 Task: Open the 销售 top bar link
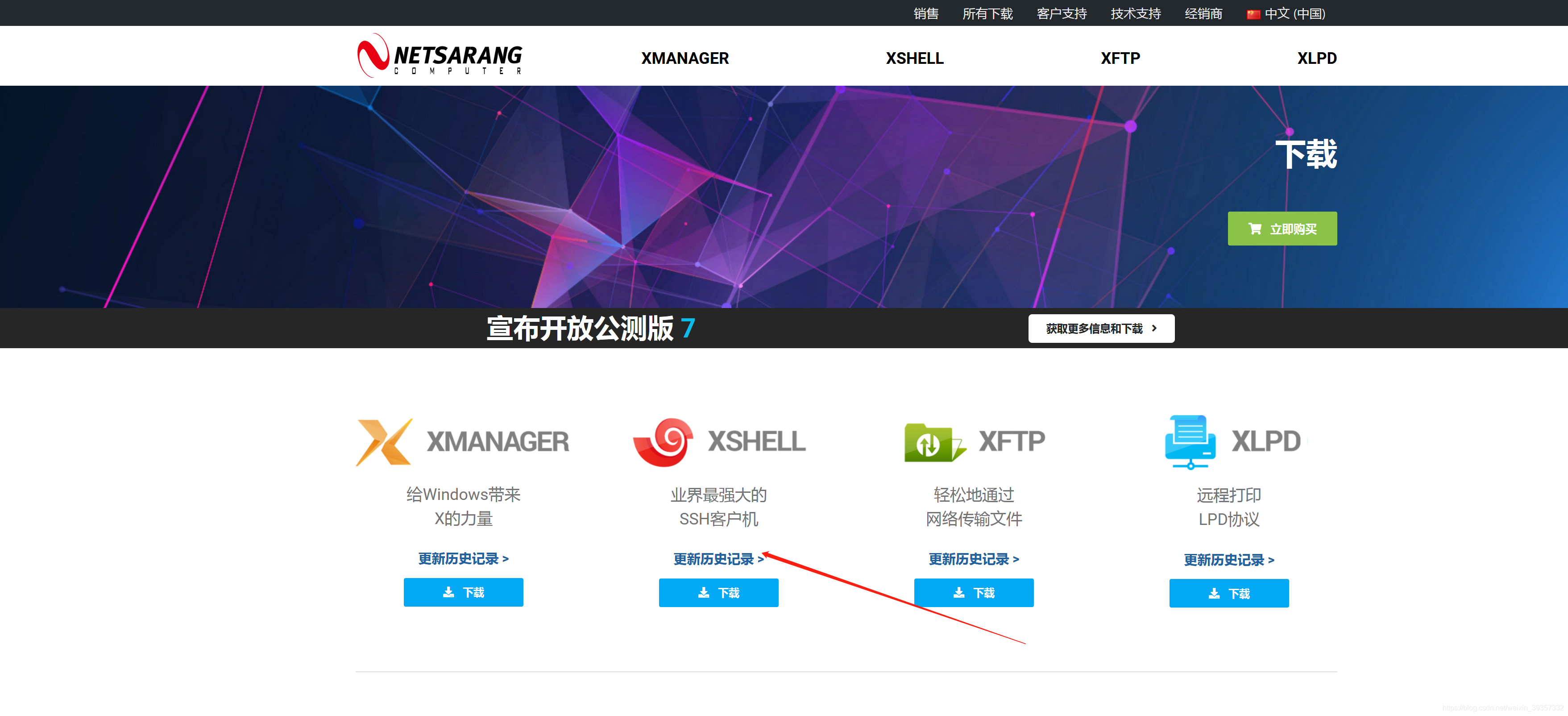coord(926,13)
